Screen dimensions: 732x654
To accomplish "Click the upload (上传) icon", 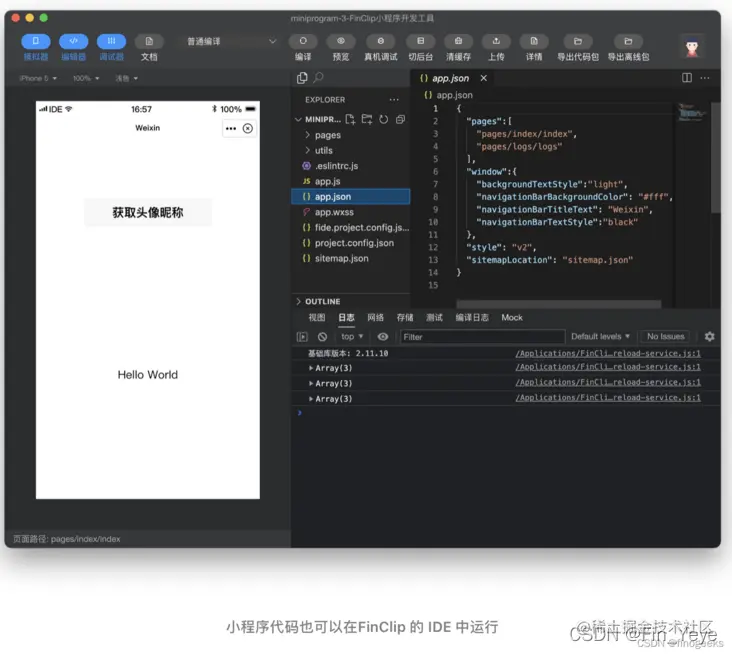I will [496, 42].
